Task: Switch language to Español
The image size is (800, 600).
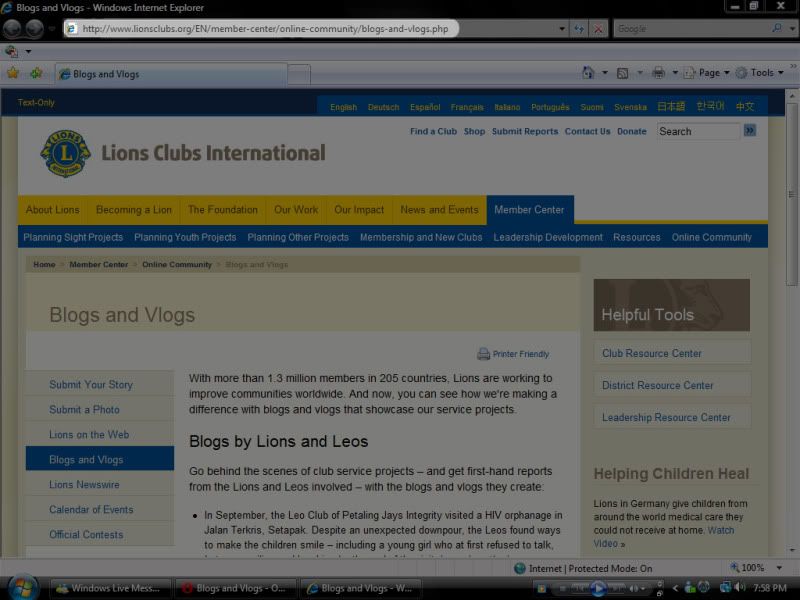Action: (x=425, y=107)
